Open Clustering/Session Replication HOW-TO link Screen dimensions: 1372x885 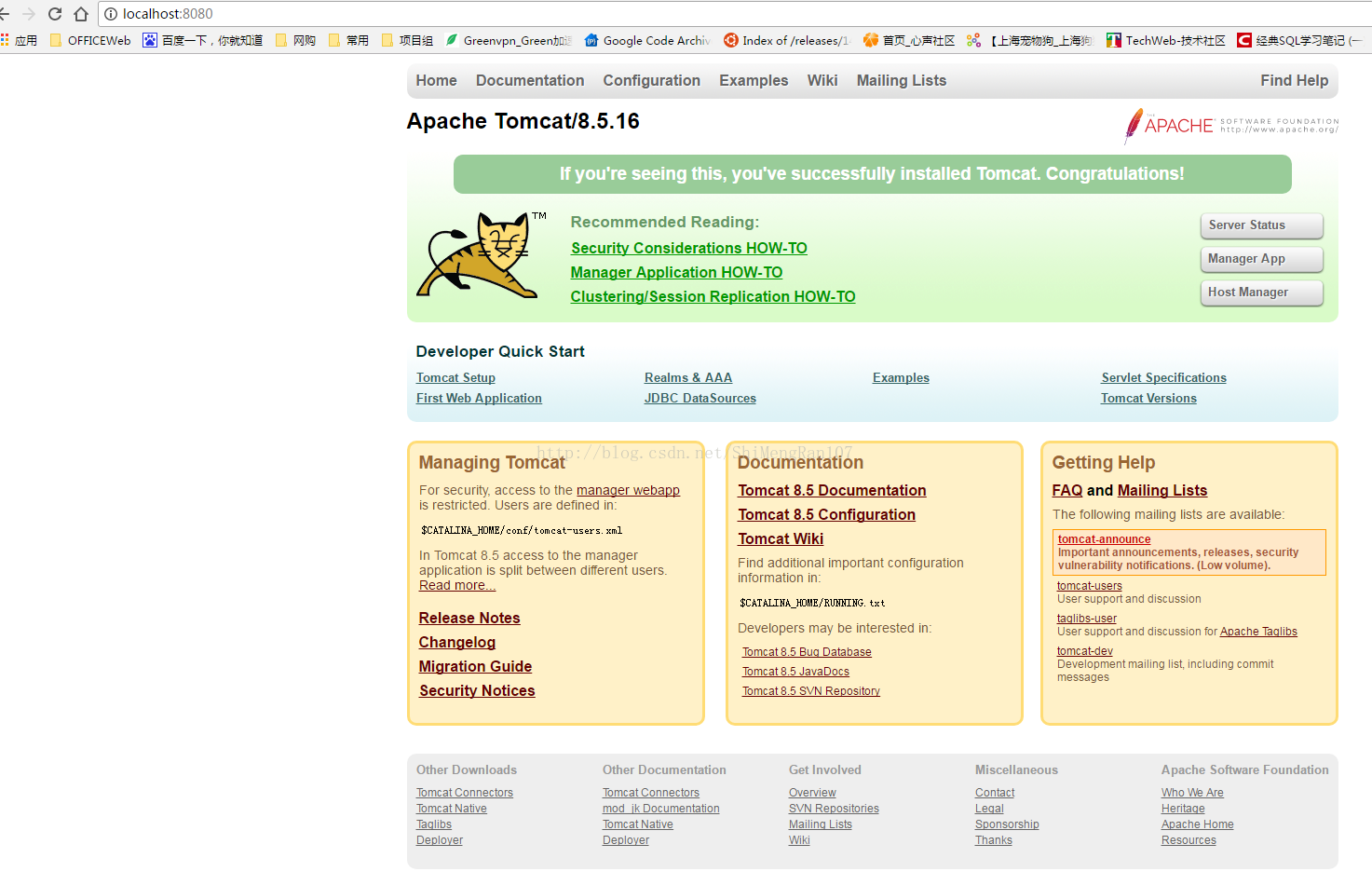[x=713, y=296]
